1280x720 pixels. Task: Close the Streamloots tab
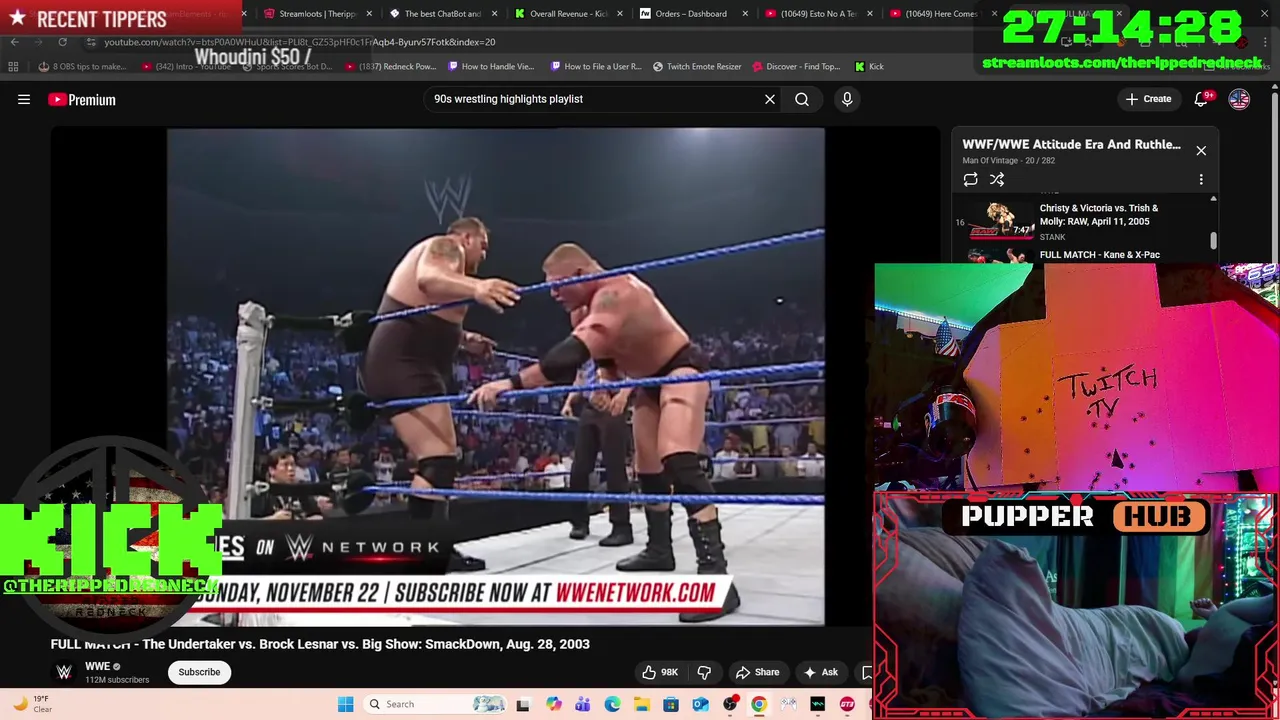click(370, 14)
